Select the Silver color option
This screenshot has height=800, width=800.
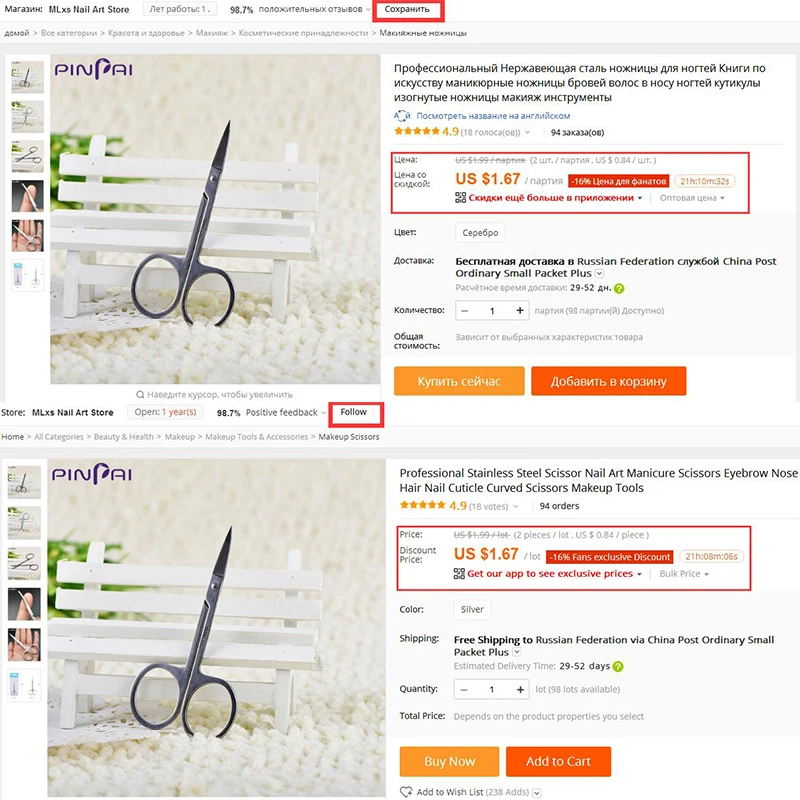click(472, 609)
